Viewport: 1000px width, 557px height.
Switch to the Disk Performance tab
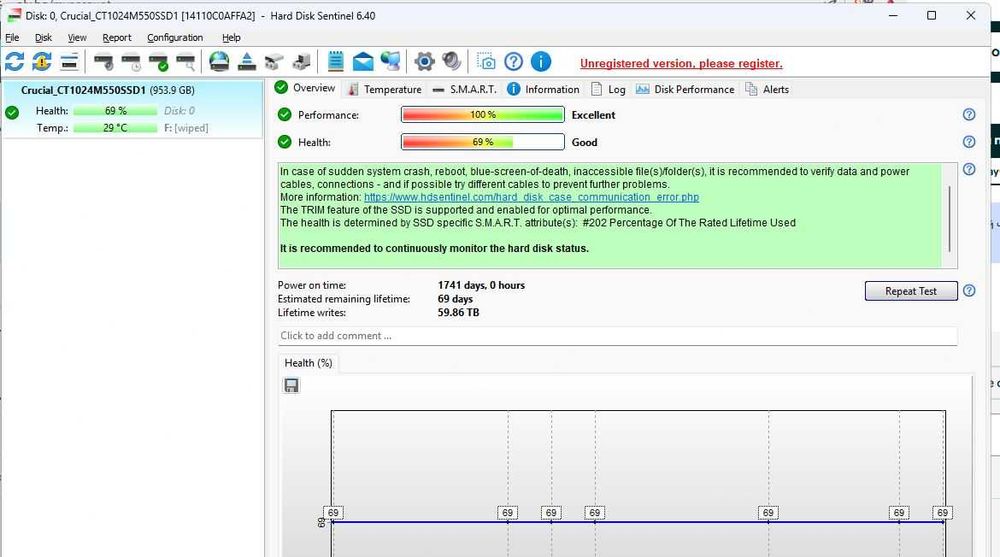685,89
